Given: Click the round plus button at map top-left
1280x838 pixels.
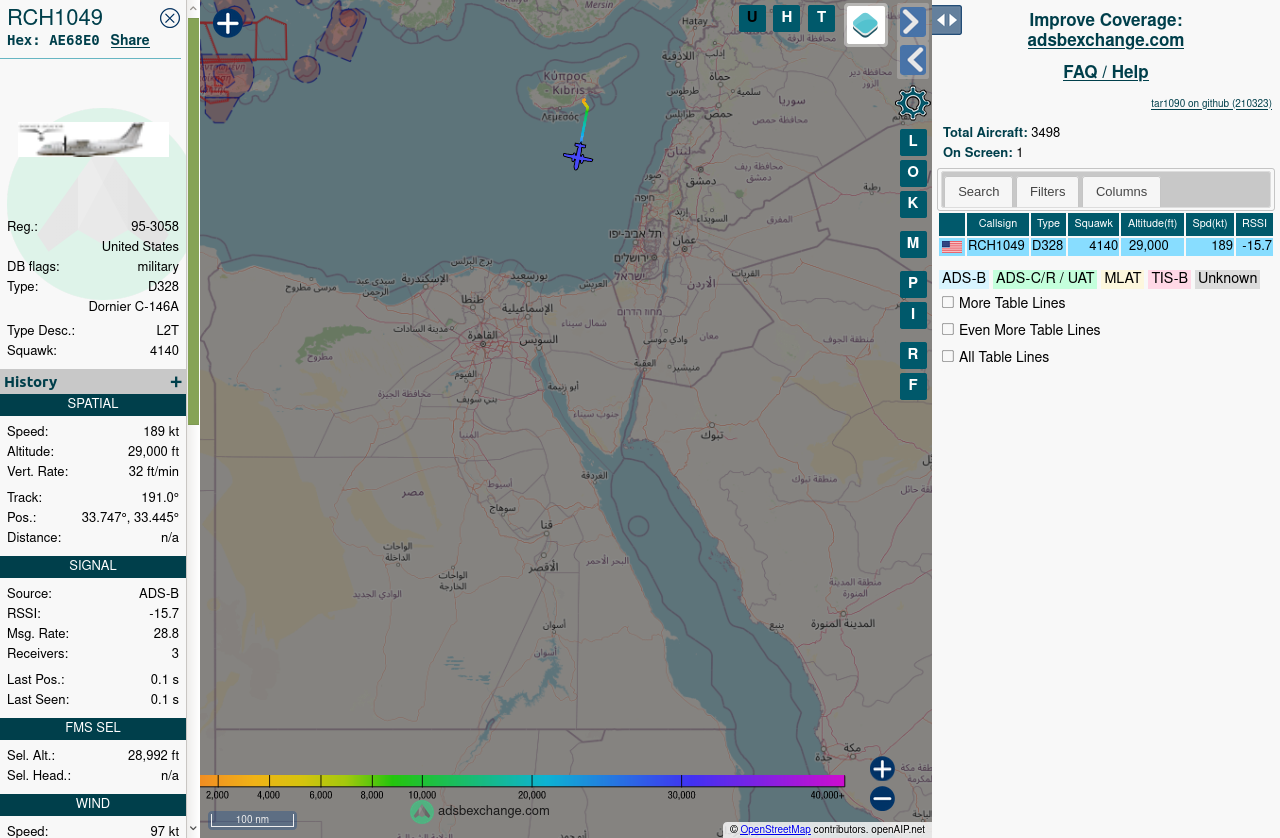Looking at the screenshot, I should coord(228,22).
